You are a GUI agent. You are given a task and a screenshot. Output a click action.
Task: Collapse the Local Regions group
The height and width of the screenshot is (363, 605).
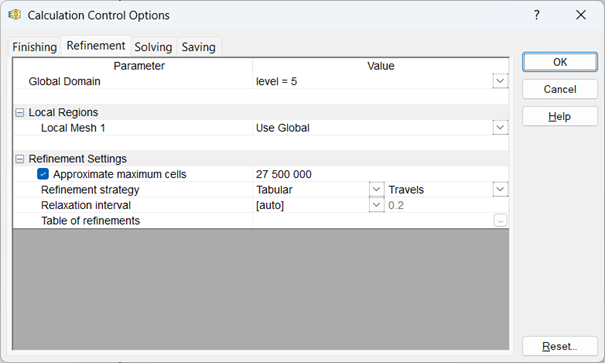[19, 112]
